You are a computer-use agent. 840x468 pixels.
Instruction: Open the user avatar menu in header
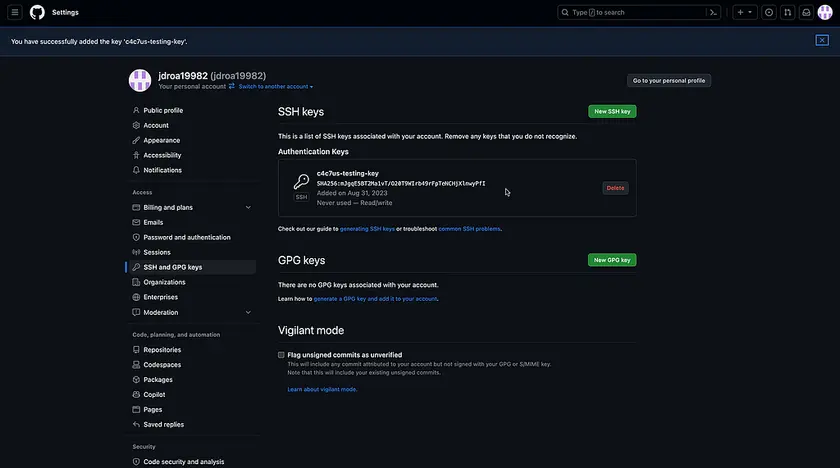click(825, 12)
